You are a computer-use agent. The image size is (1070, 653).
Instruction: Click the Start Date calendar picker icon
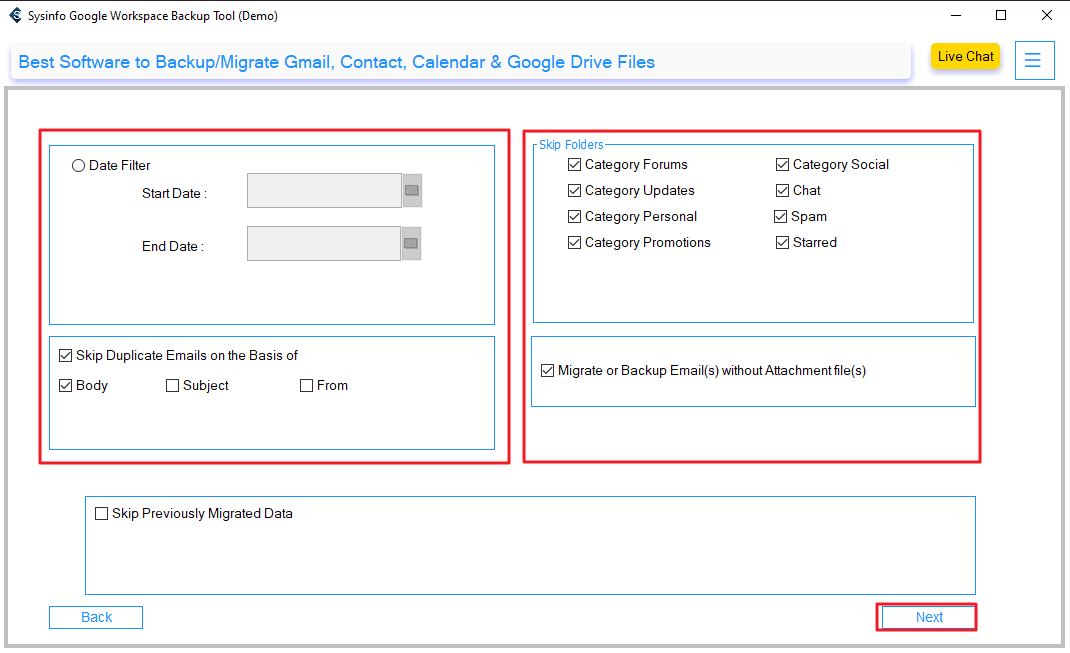(x=411, y=190)
